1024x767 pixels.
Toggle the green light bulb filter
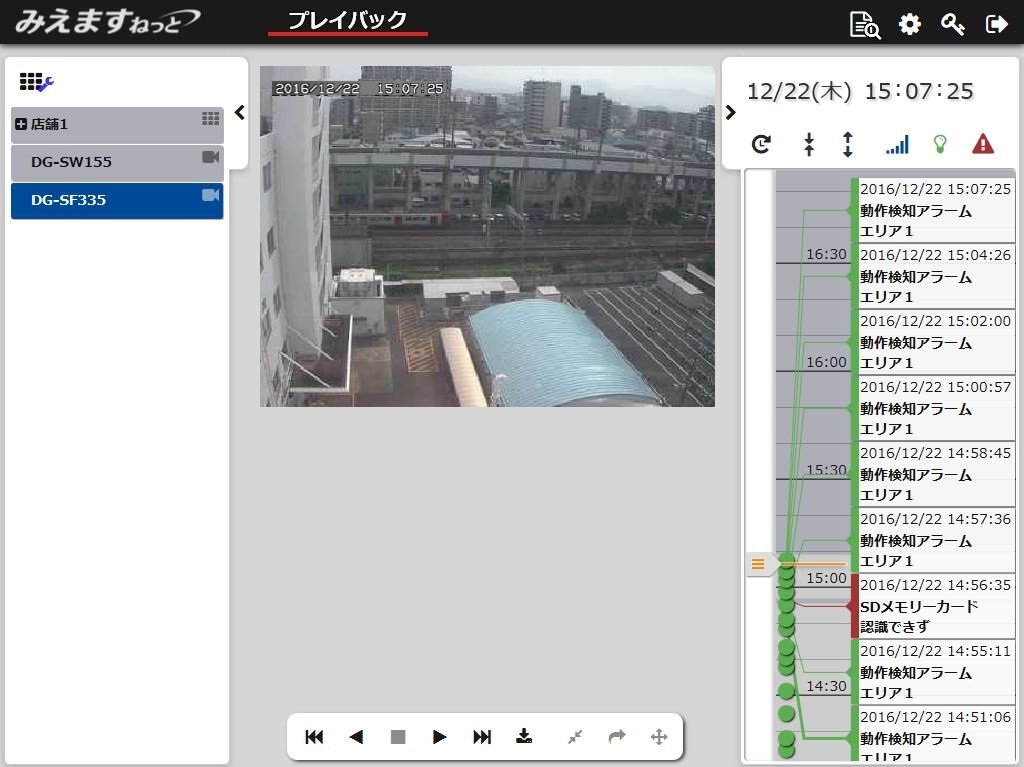(x=939, y=145)
